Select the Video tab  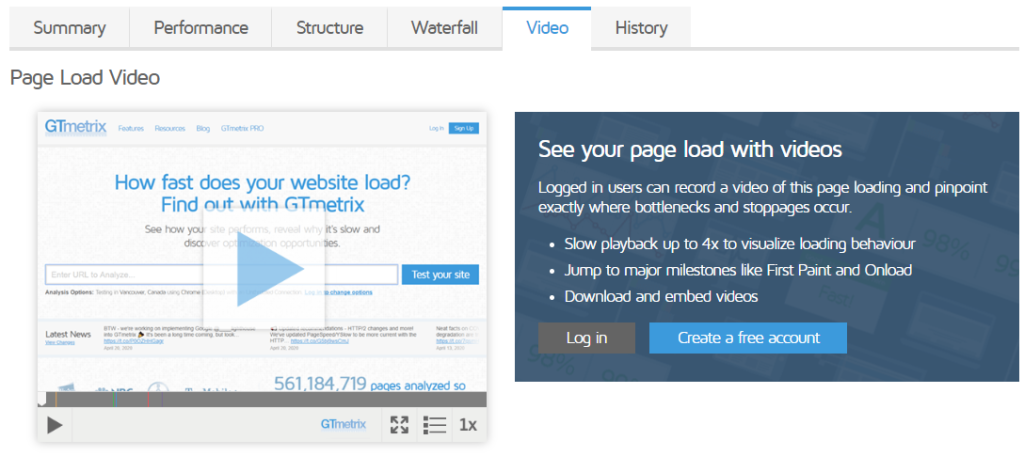click(x=547, y=28)
